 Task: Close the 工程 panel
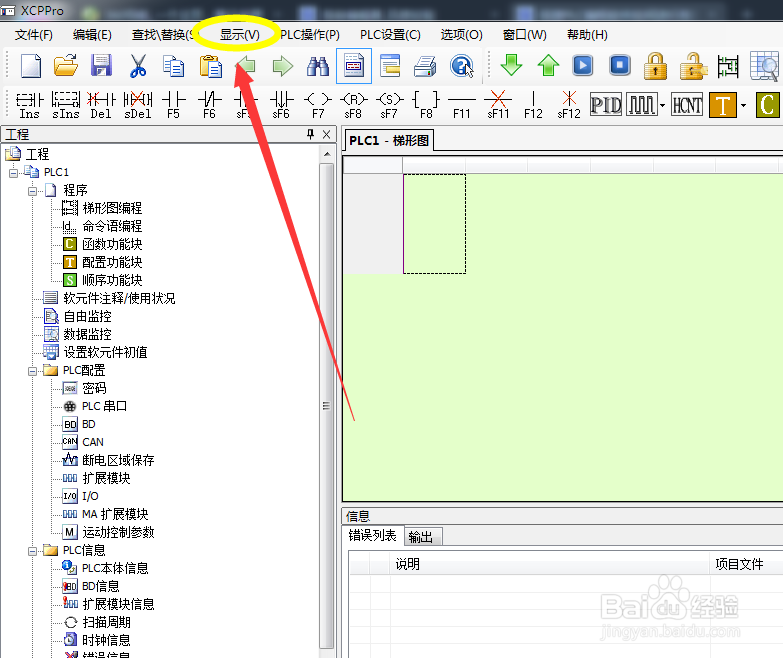tap(326, 134)
